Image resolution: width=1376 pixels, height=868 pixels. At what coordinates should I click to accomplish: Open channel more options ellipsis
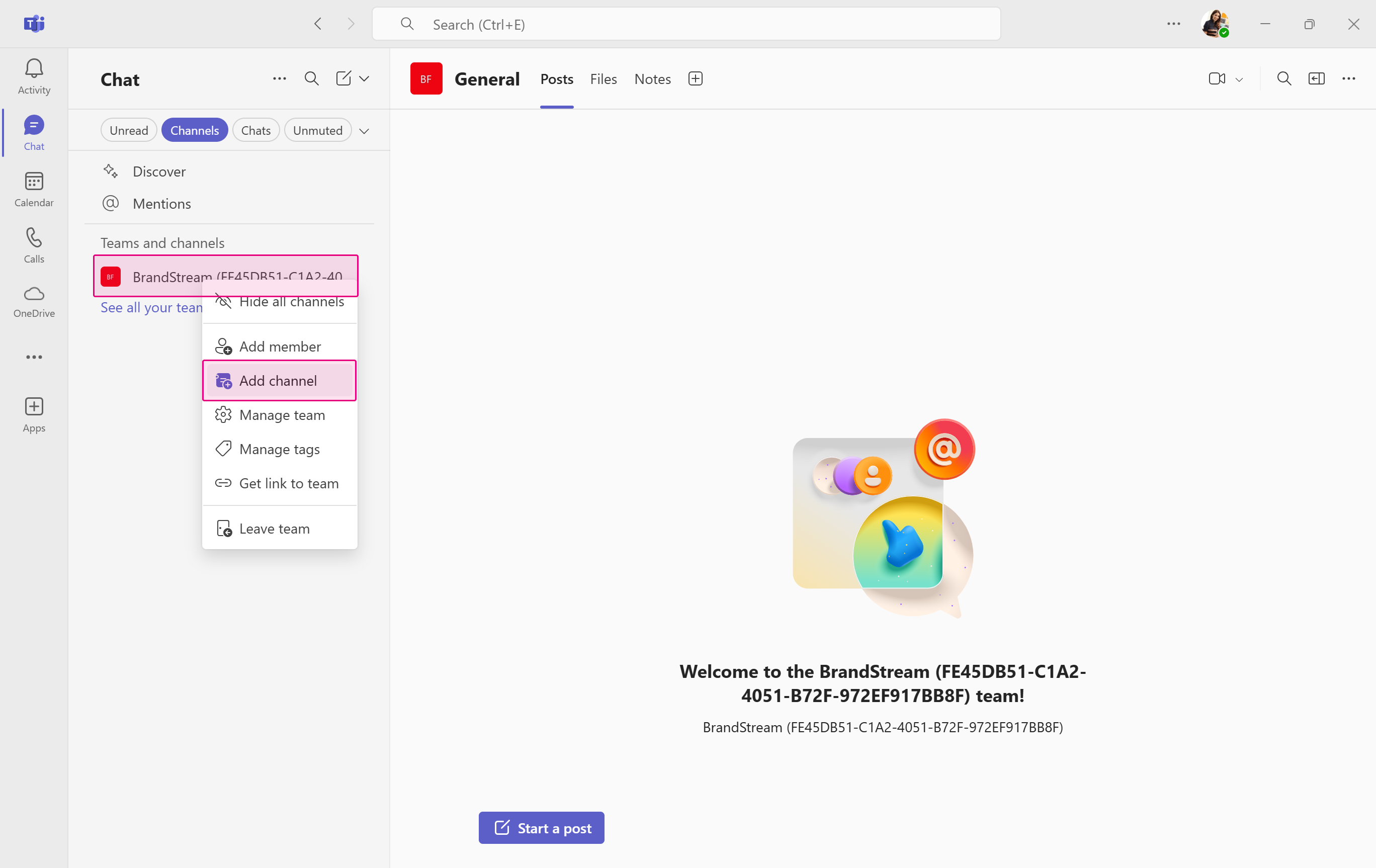1348,78
